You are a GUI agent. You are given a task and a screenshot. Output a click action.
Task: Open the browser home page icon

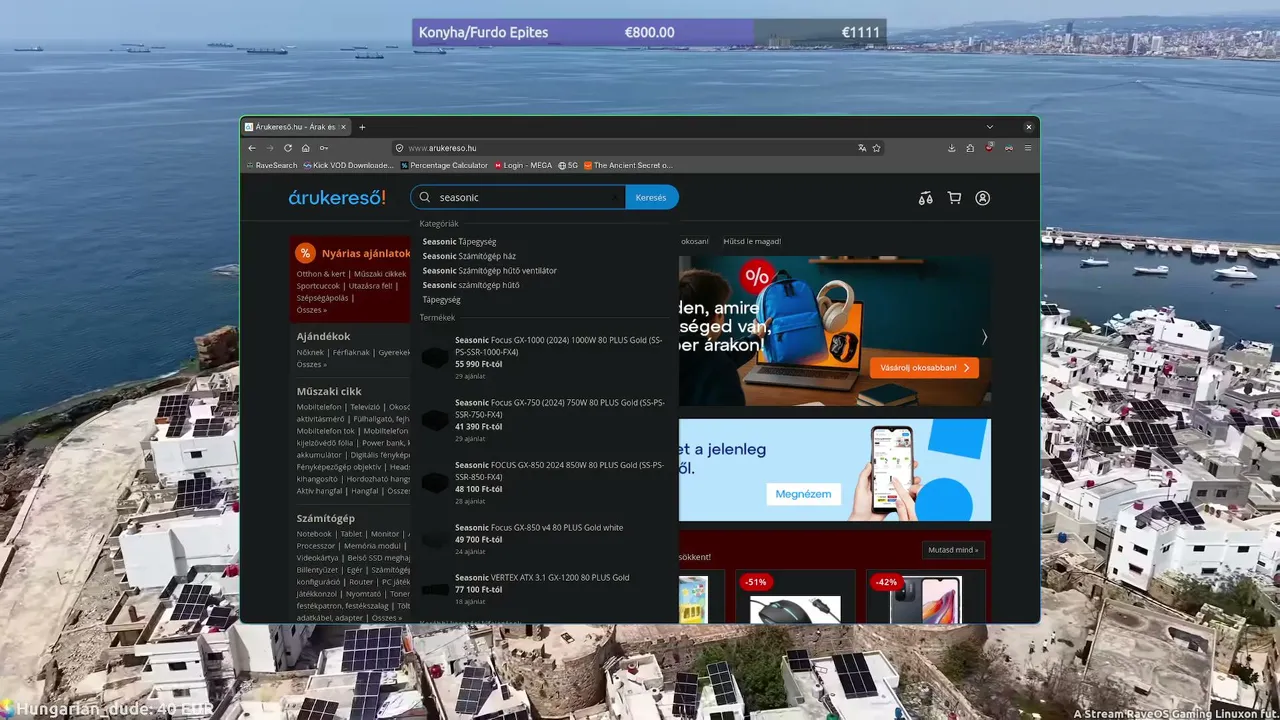[306, 148]
